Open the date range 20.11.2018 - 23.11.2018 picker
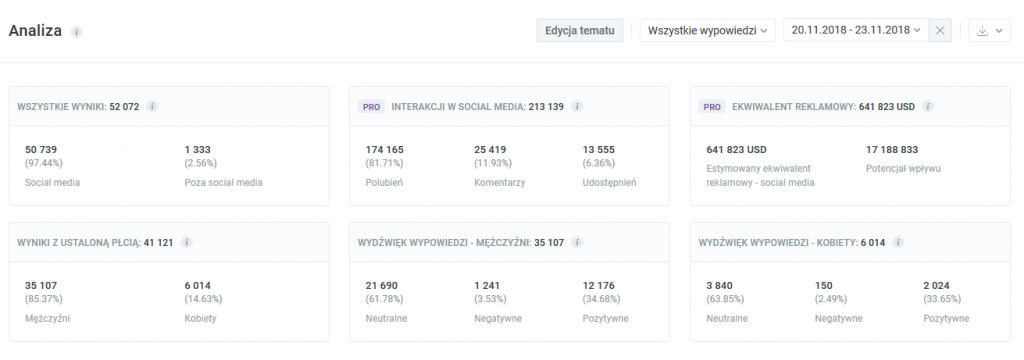Screen dimensions: 1024x360 click(856, 30)
